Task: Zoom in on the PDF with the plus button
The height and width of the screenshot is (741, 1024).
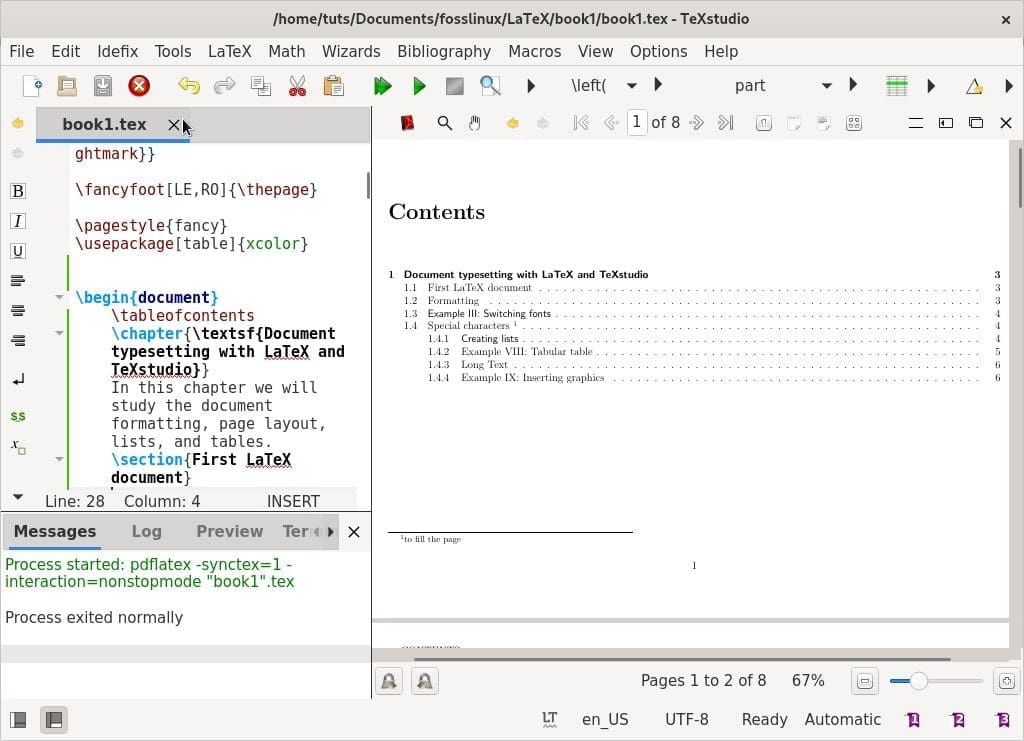Action: (x=1006, y=681)
